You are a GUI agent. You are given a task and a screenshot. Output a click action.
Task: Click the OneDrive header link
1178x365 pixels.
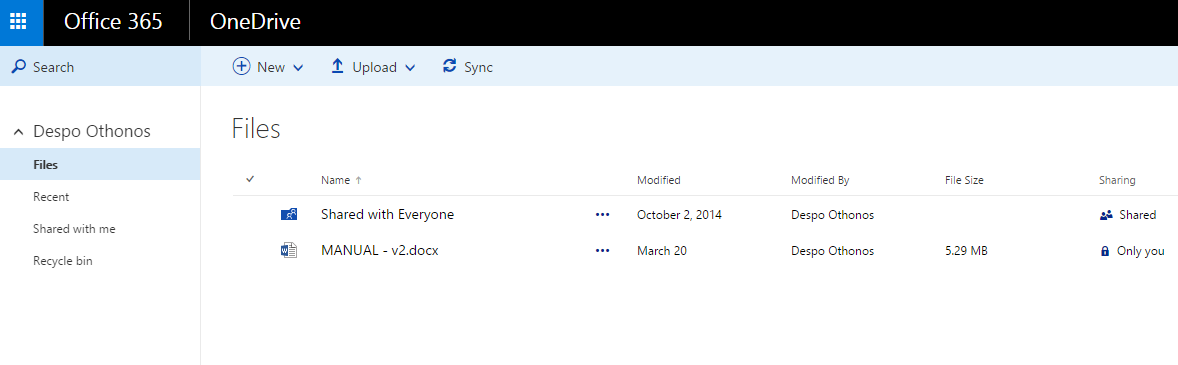[255, 22]
